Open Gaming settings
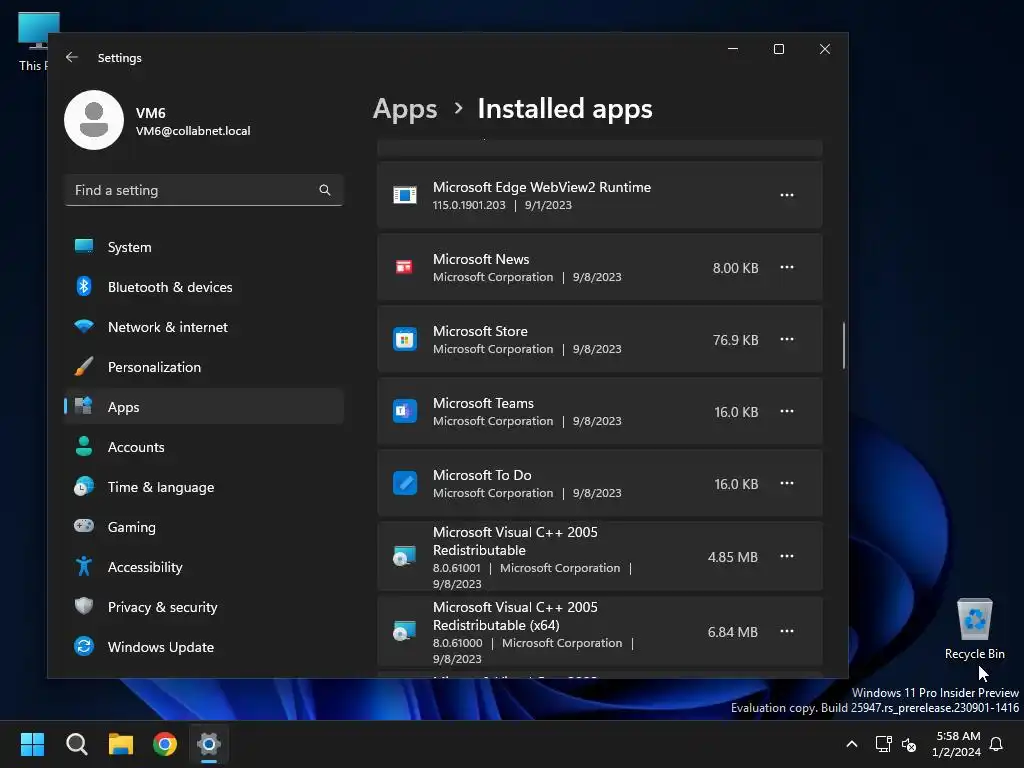 [204, 527]
